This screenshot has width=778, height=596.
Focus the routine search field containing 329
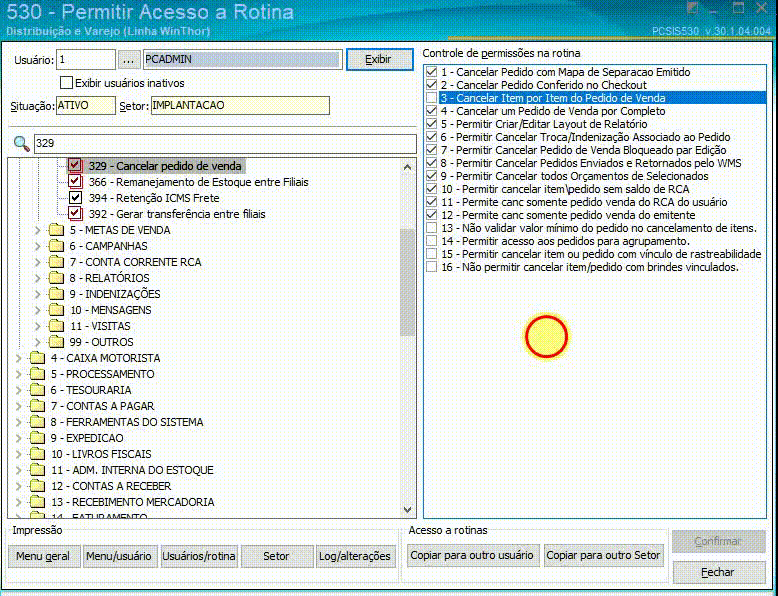tap(225, 144)
